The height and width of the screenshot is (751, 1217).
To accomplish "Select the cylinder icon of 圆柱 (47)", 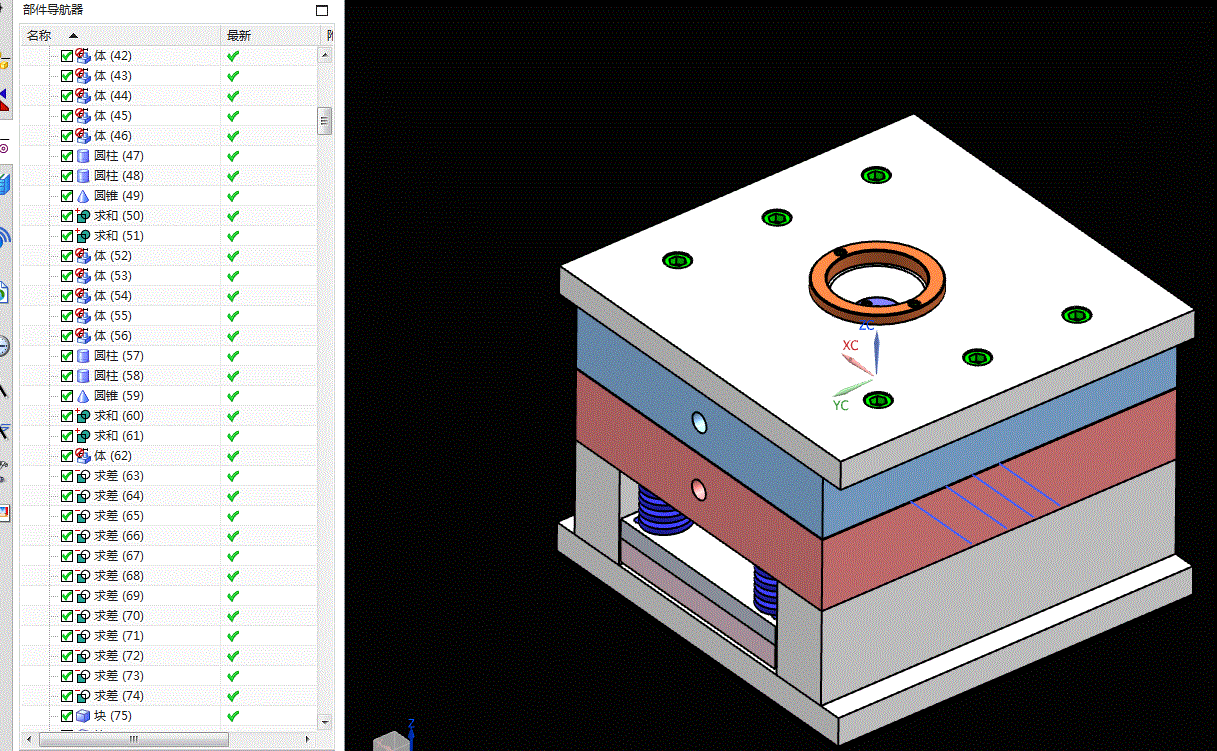I will pyautogui.click(x=83, y=156).
